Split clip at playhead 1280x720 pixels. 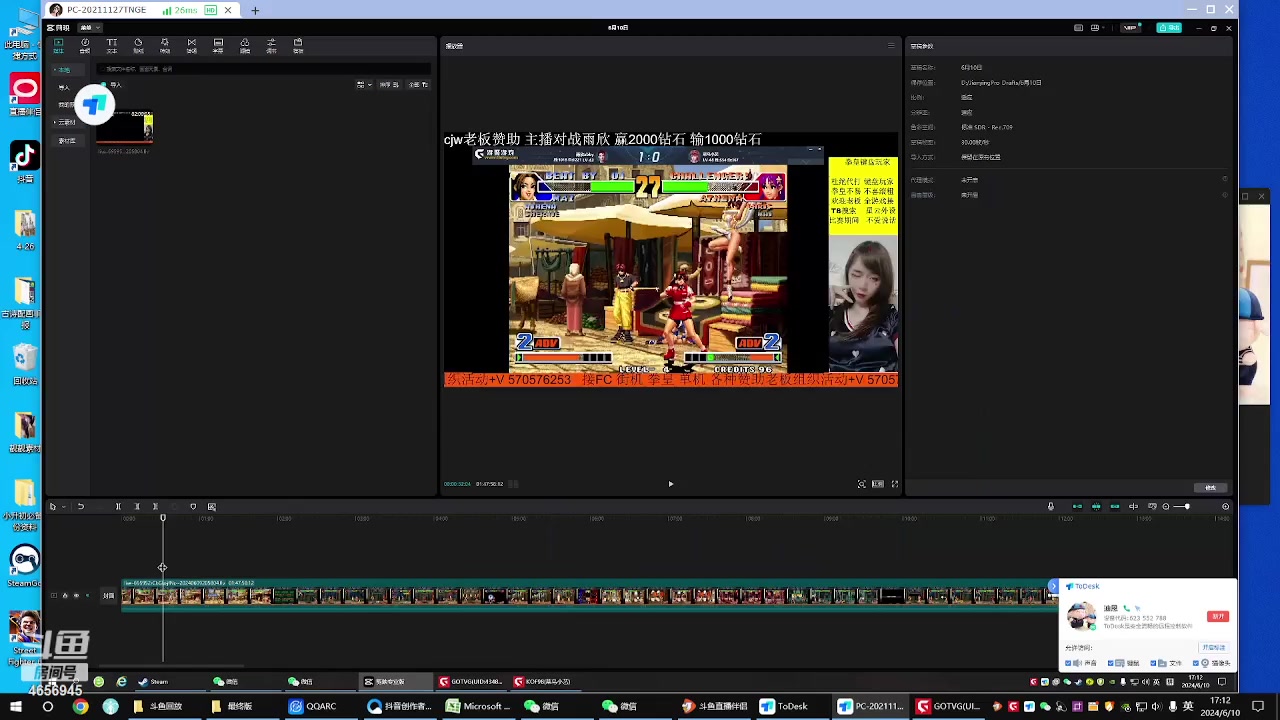pos(118,507)
